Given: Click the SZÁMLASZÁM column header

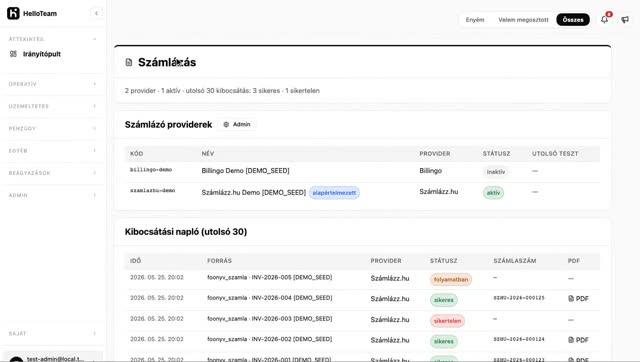Looking at the screenshot, I should [514, 261].
